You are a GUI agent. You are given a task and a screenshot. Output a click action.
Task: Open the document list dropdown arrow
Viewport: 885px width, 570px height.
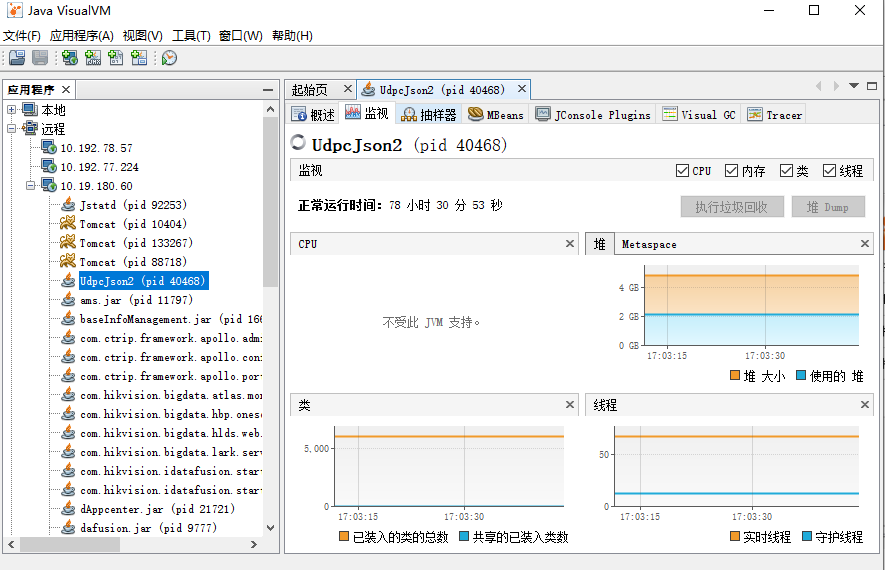point(854,86)
